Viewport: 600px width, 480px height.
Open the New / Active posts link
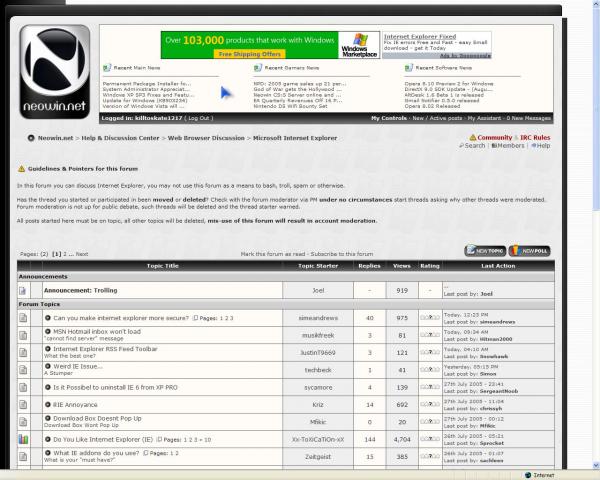coord(437,118)
